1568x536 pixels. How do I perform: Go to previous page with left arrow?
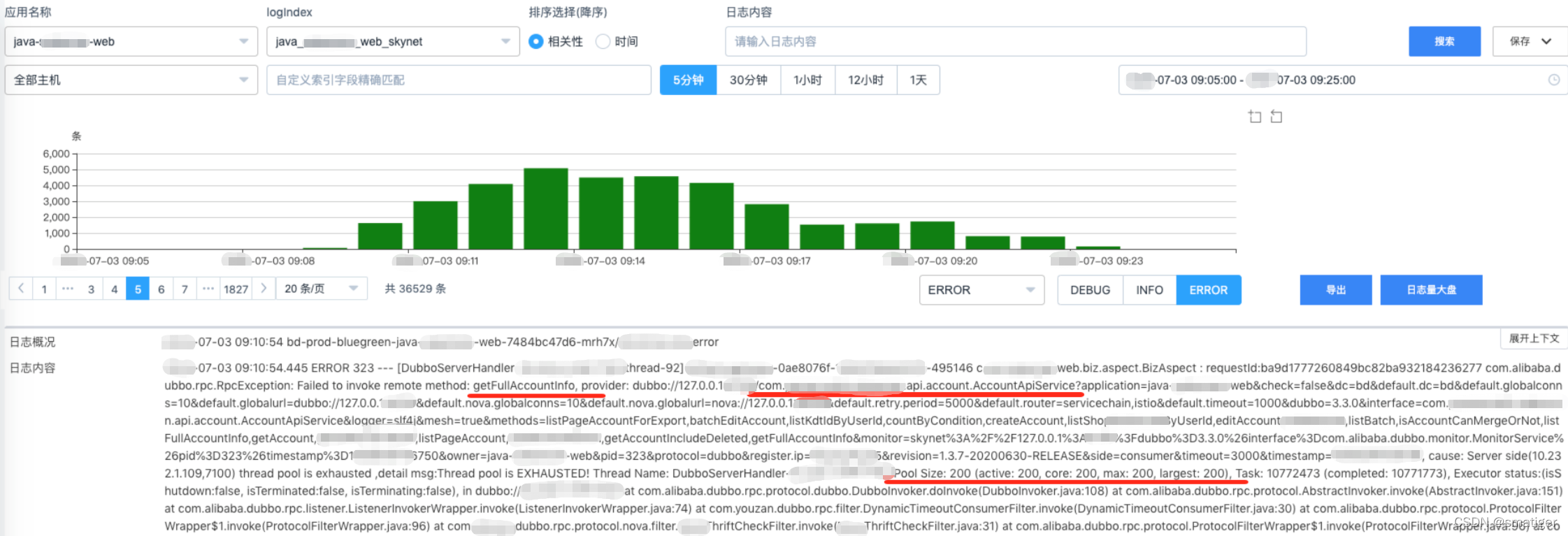21,289
